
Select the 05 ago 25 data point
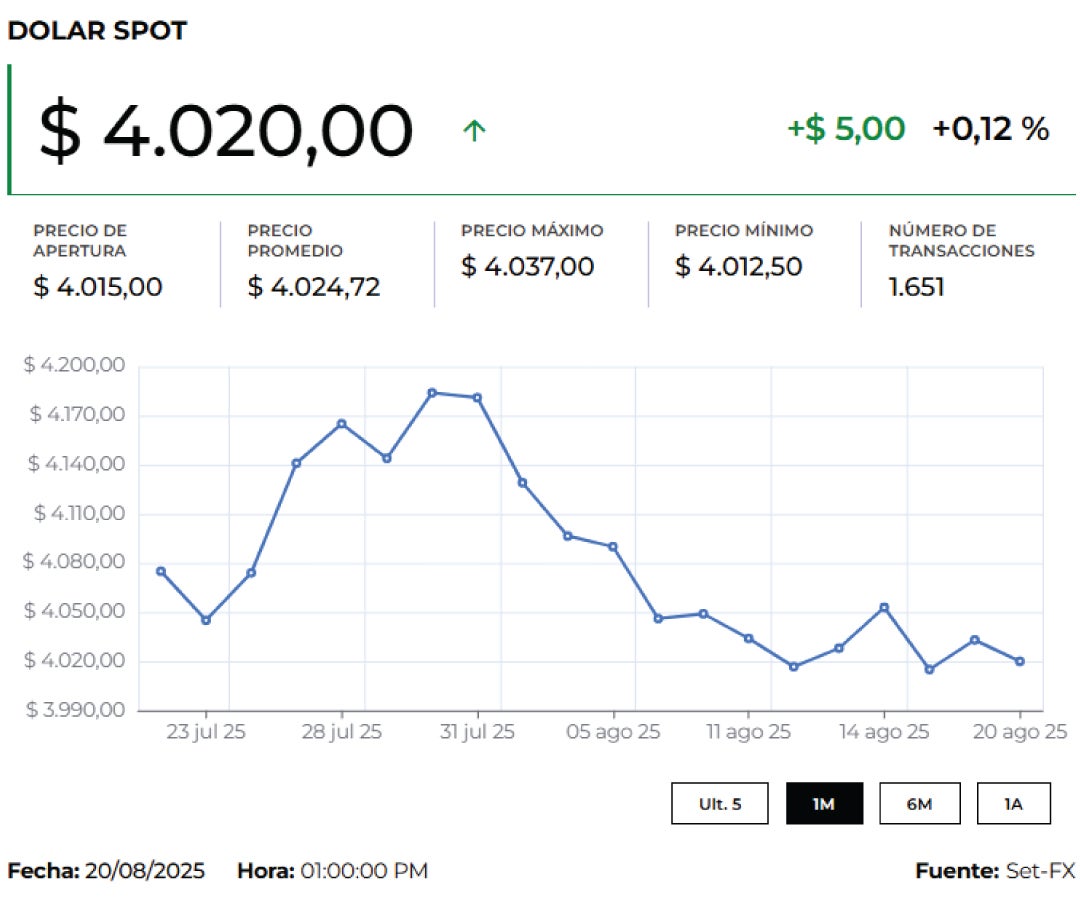(x=613, y=547)
